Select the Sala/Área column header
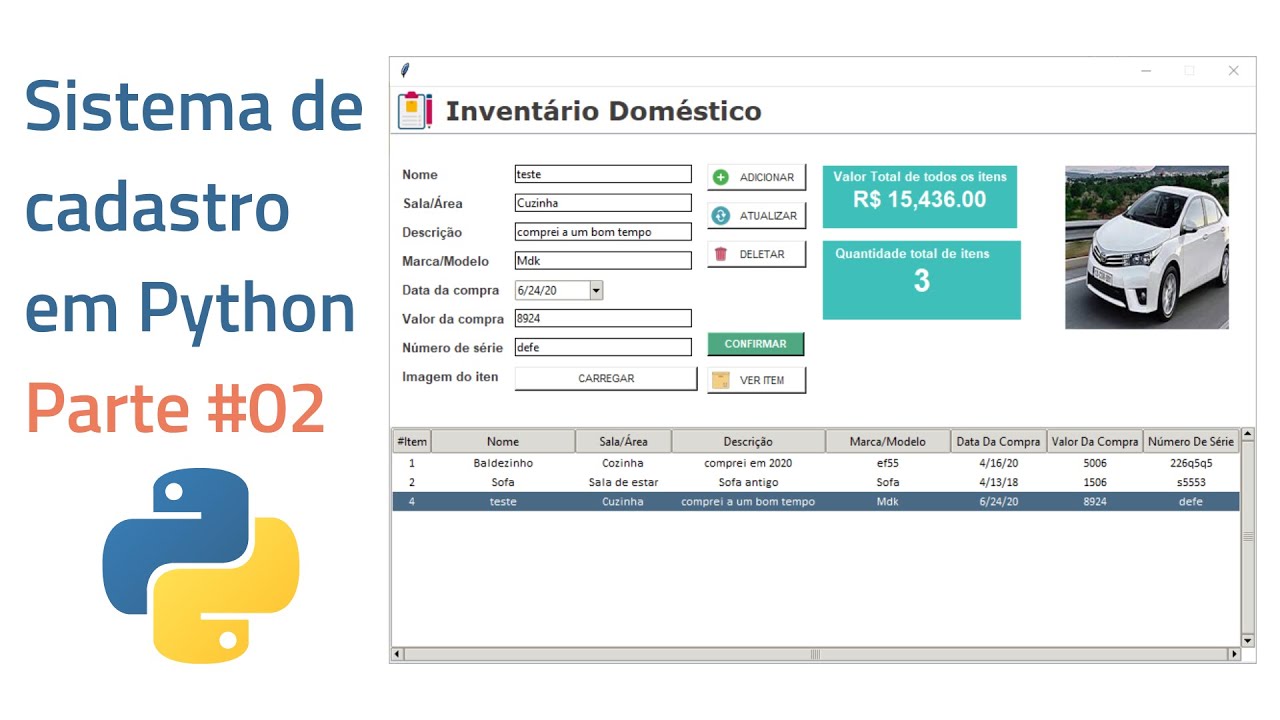This screenshot has width=1280, height=720. (x=623, y=441)
